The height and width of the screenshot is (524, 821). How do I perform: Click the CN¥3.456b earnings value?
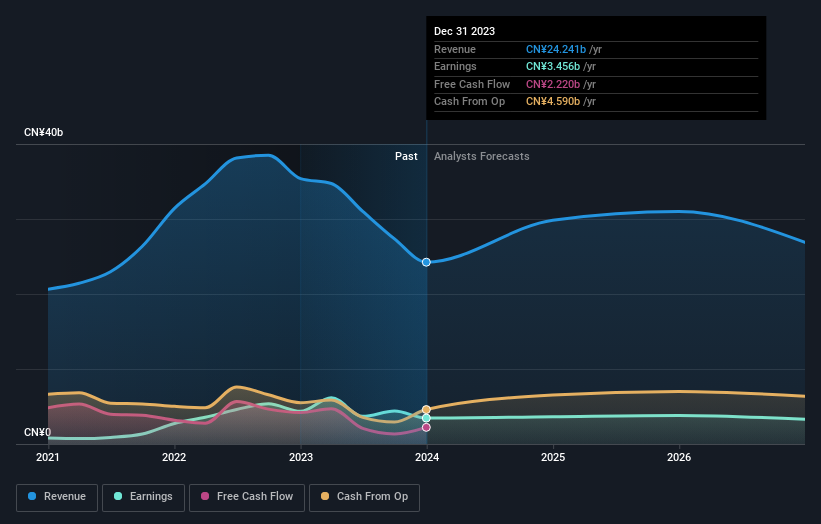click(553, 66)
